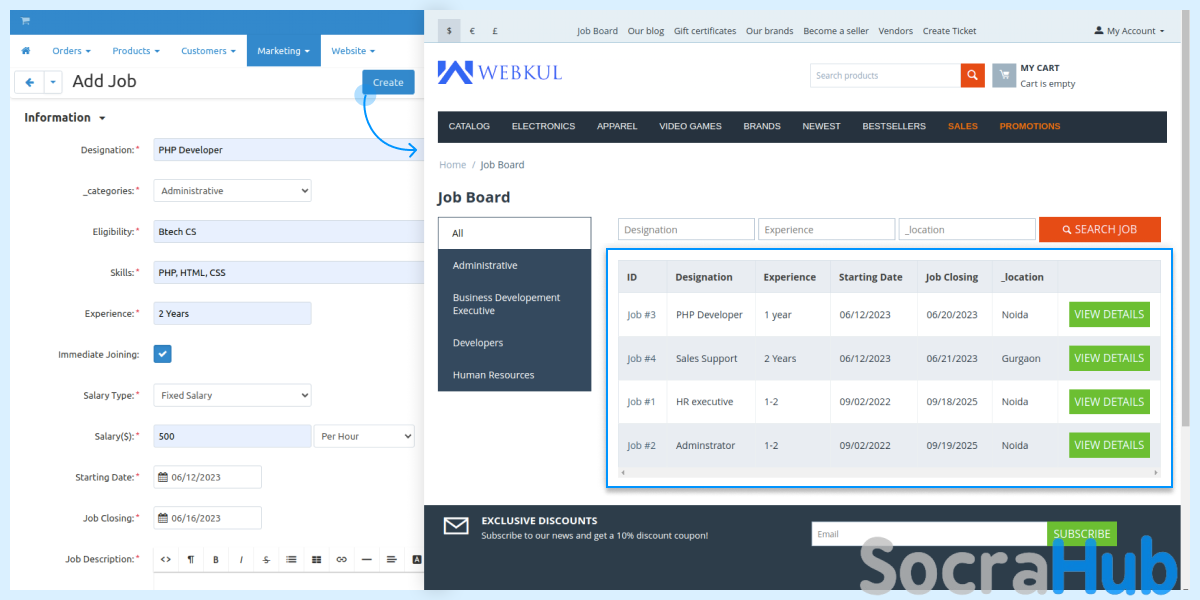The width and height of the screenshot is (1200, 600).
Task: Click the Search Job button
Action: pos(1099,229)
